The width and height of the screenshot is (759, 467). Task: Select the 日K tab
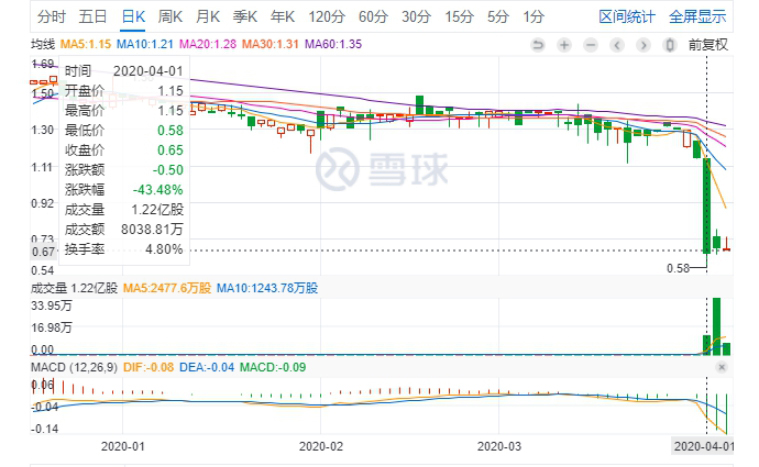pyautogui.click(x=133, y=17)
